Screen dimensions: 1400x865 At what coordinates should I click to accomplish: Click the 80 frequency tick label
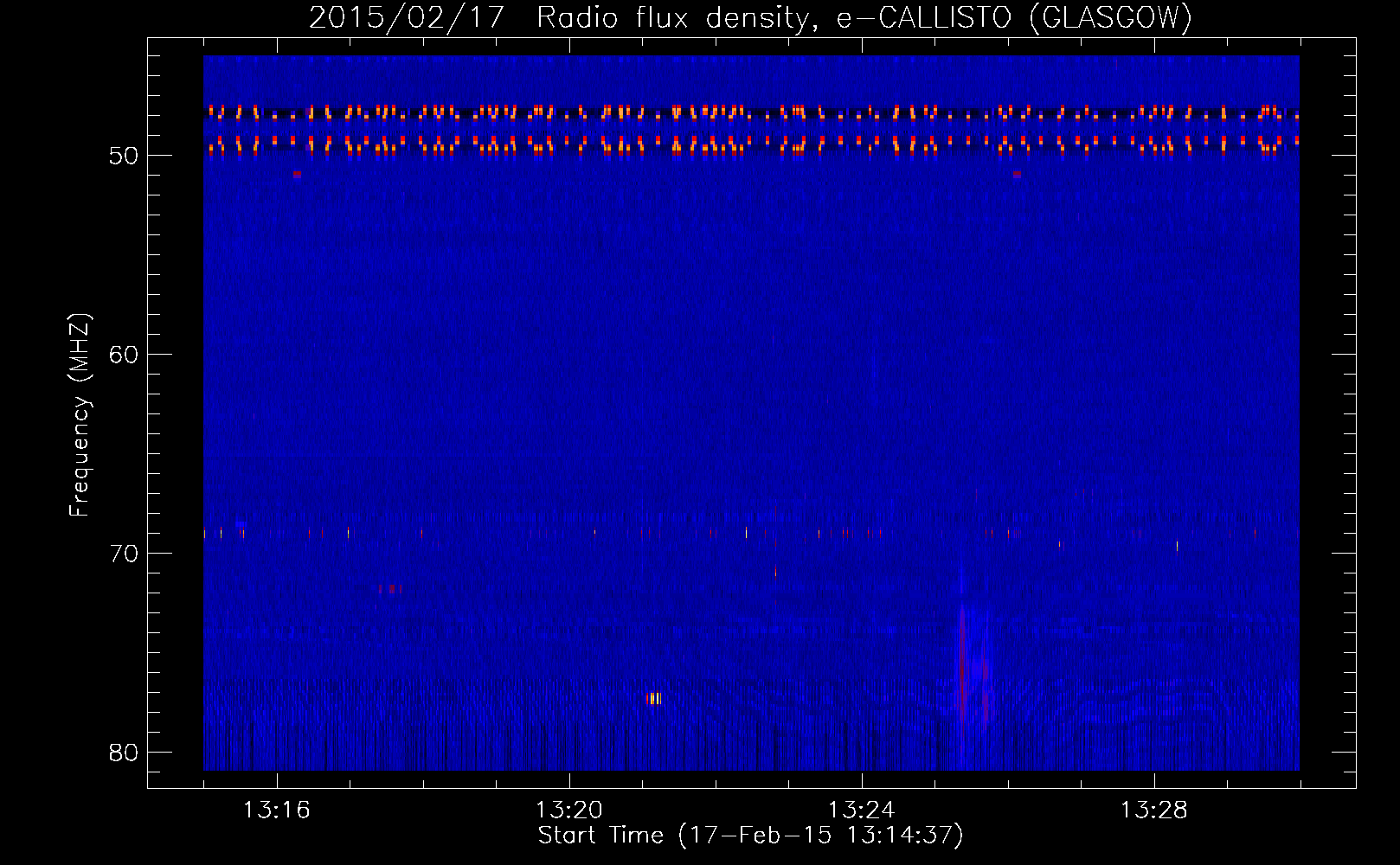coord(124,753)
